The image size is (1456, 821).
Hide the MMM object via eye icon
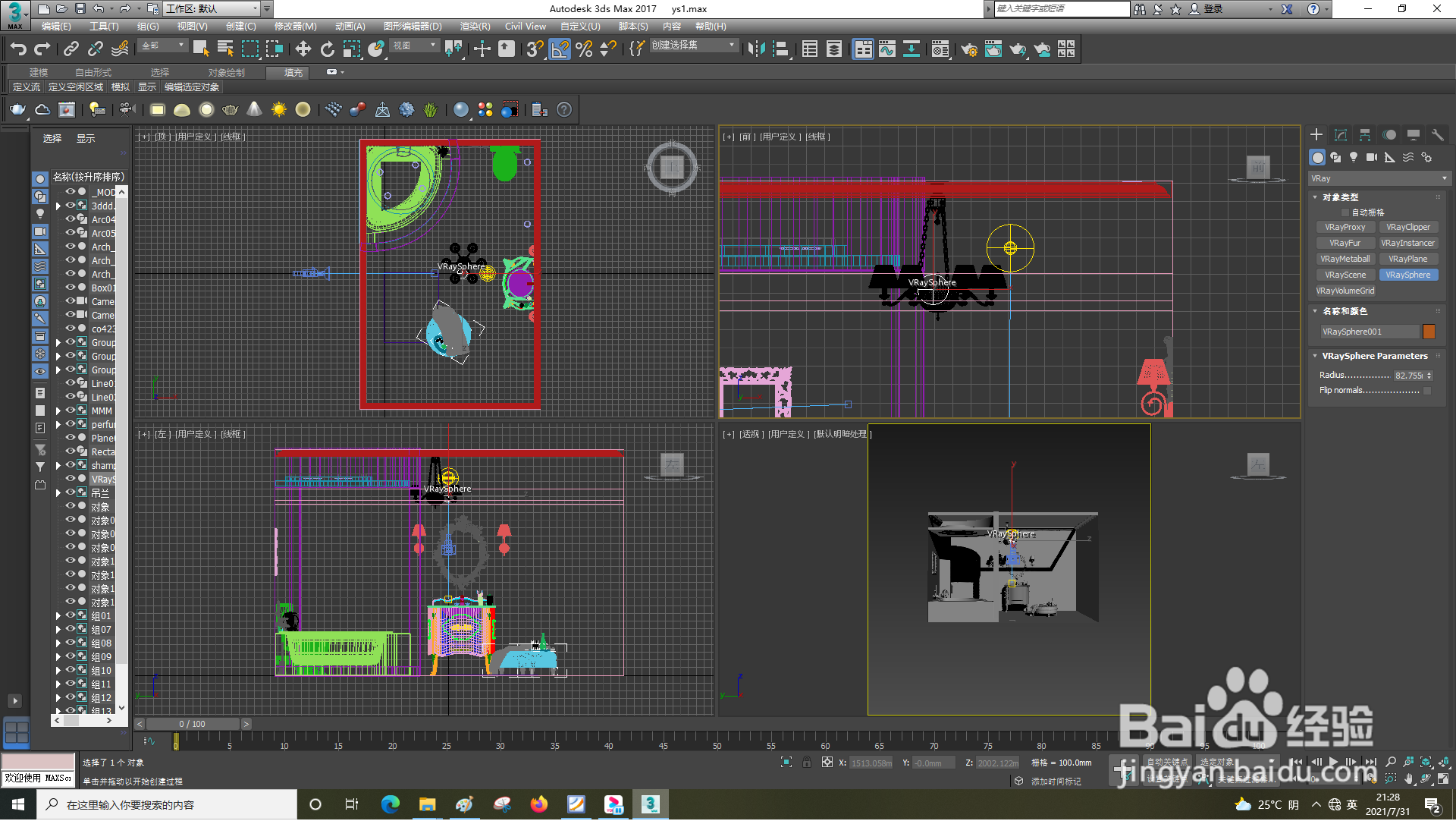pos(70,410)
